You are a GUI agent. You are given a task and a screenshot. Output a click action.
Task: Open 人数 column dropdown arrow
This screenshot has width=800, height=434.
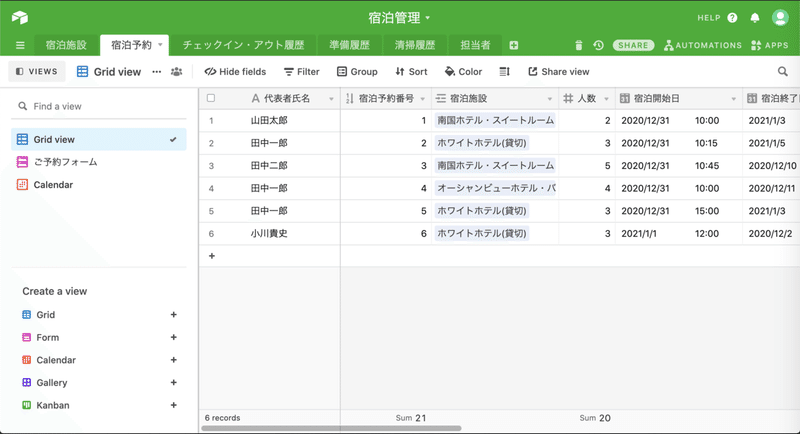click(606, 99)
